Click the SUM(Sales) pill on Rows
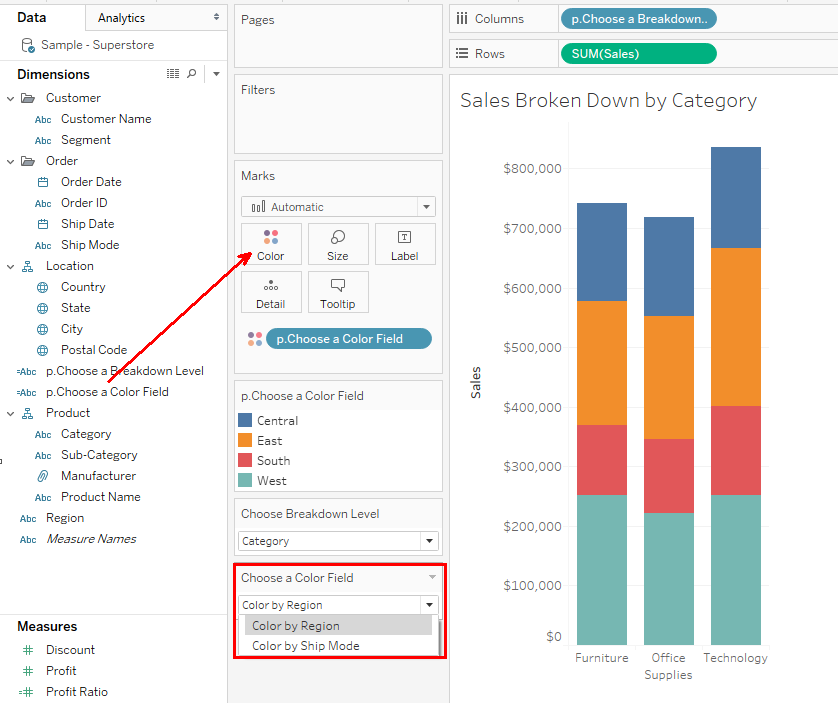Viewport: 838px width, 703px height. pos(638,54)
